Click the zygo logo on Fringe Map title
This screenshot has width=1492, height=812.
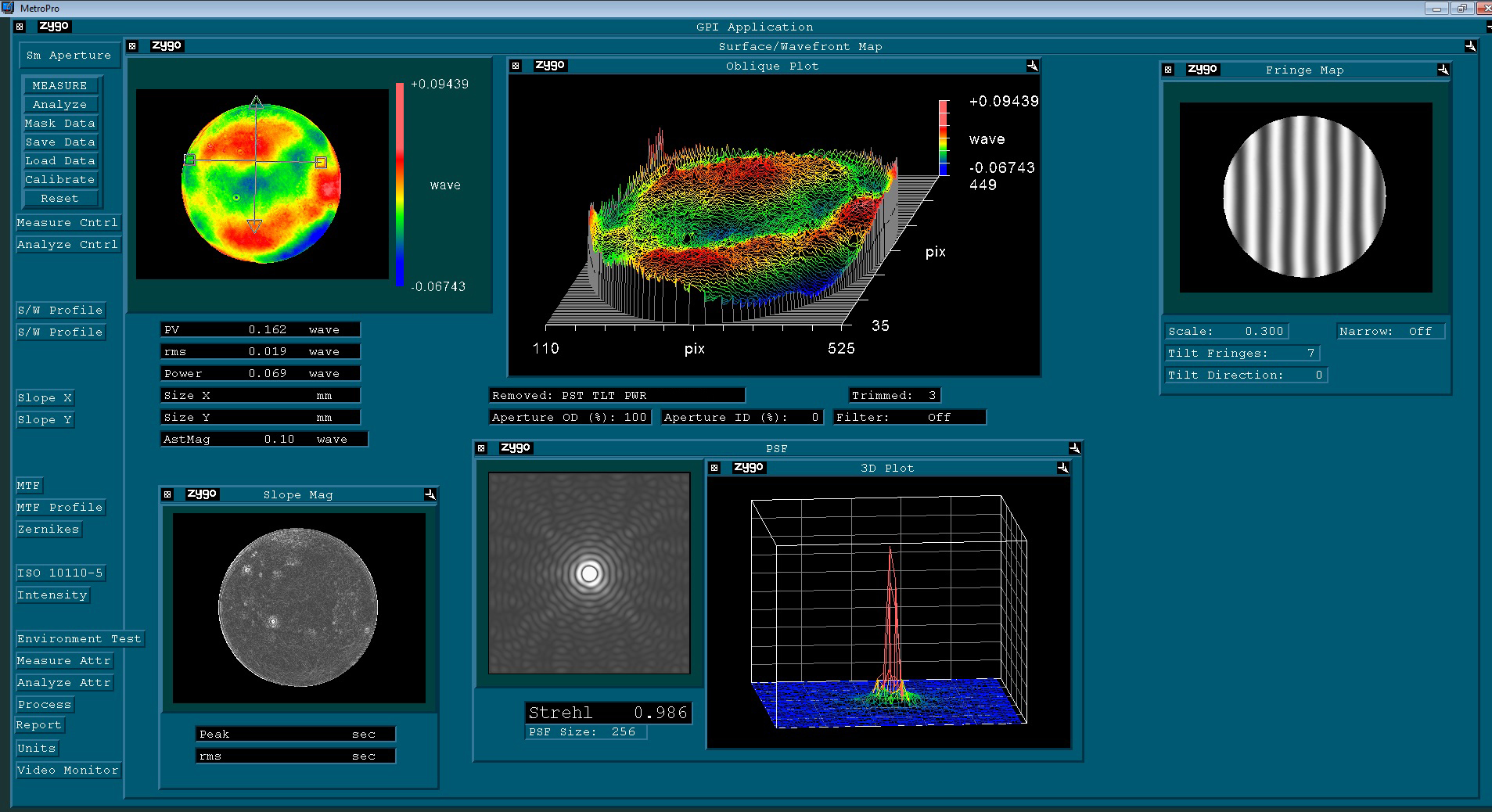point(1203,69)
